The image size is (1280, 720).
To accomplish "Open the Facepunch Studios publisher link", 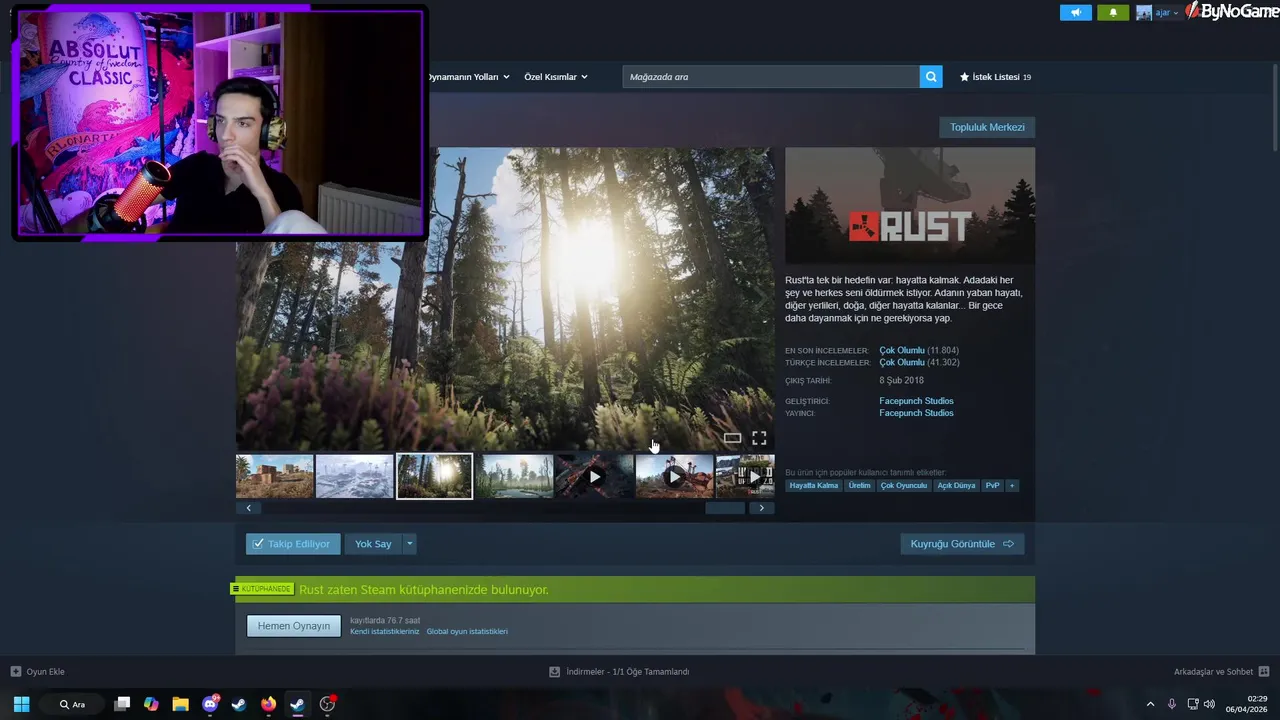I will click(x=916, y=413).
